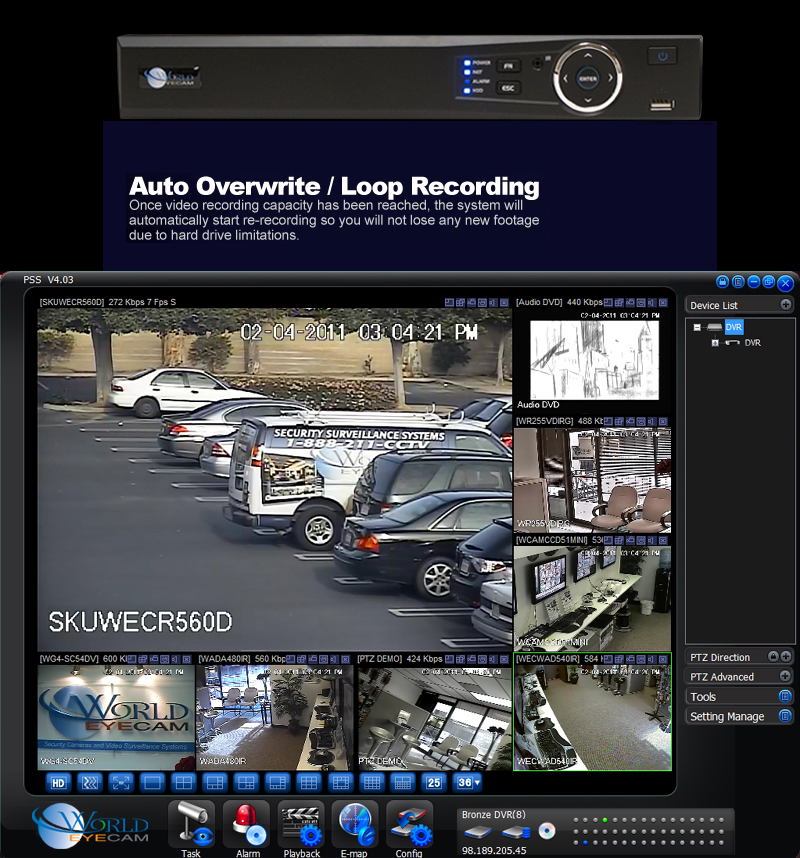Click the PSS V4.03 title text
Image resolution: width=800 pixels, height=858 pixels.
(x=48, y=280)
